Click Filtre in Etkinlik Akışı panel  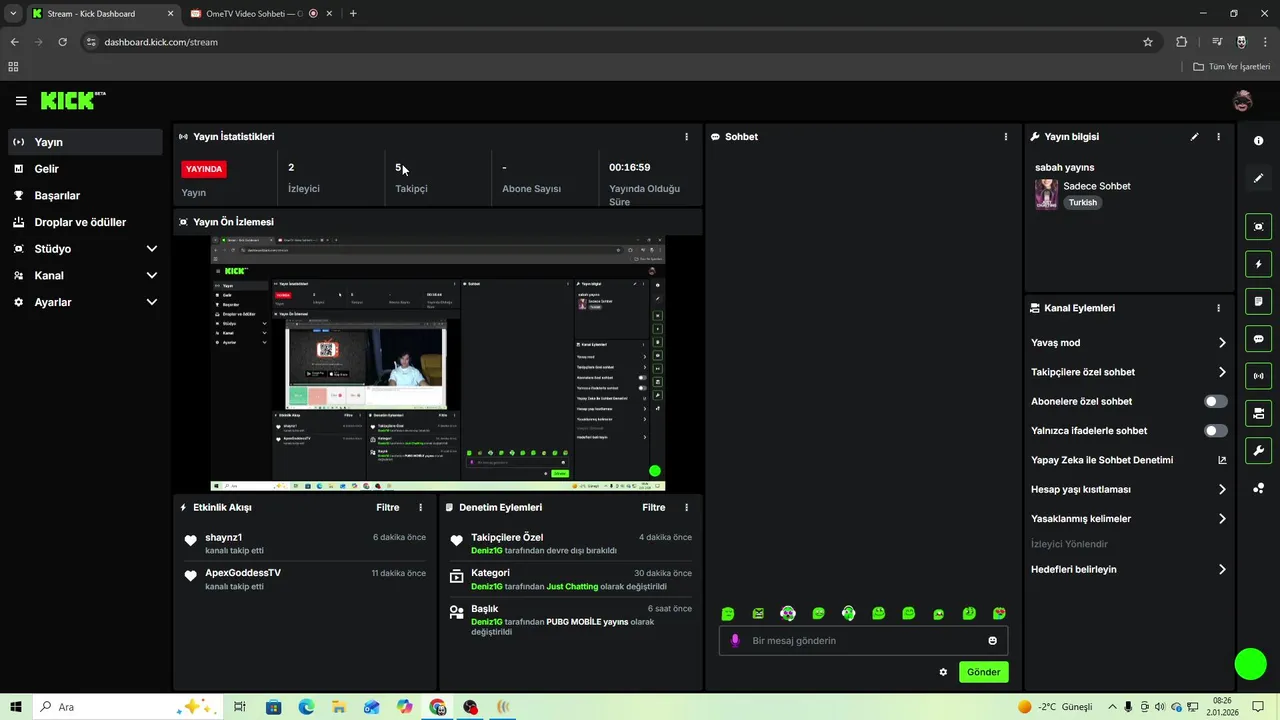click(x=387, y=508)
